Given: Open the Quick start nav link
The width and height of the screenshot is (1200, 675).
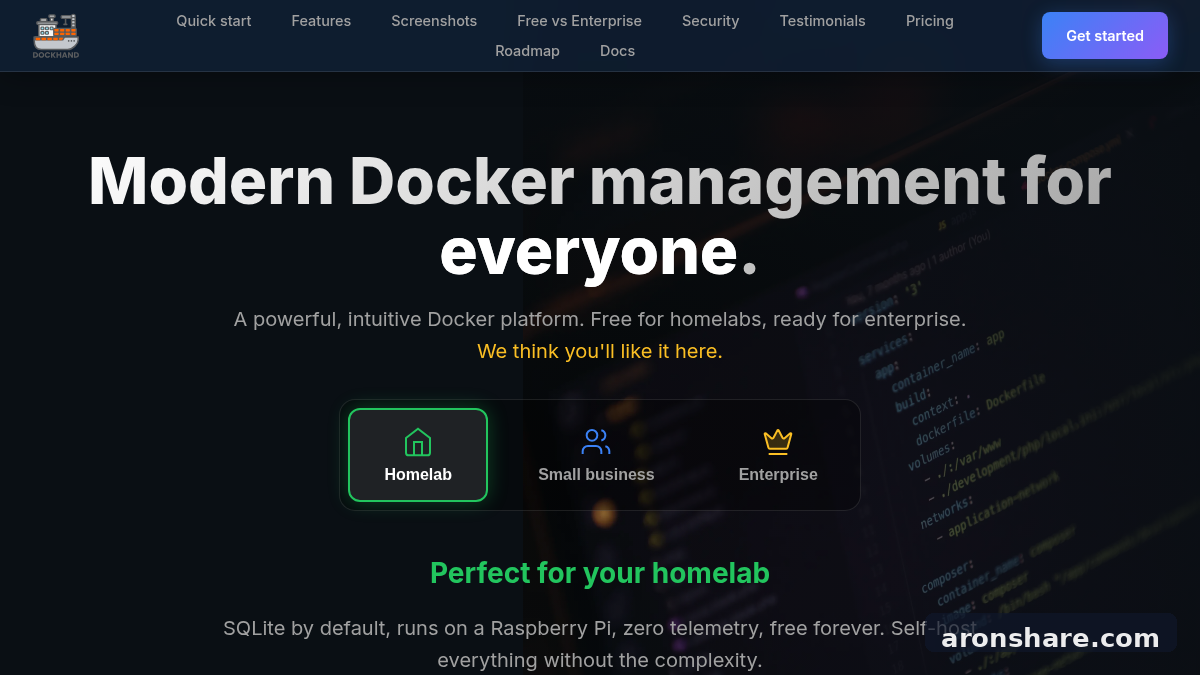Looking at the screenshot, I should pyautogui.click(x=214, y=21).
